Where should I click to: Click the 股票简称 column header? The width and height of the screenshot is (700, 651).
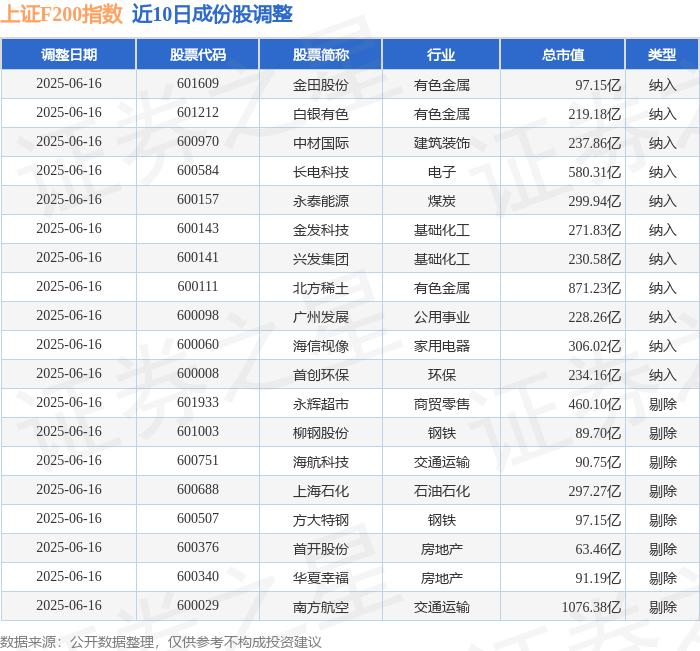321,54
